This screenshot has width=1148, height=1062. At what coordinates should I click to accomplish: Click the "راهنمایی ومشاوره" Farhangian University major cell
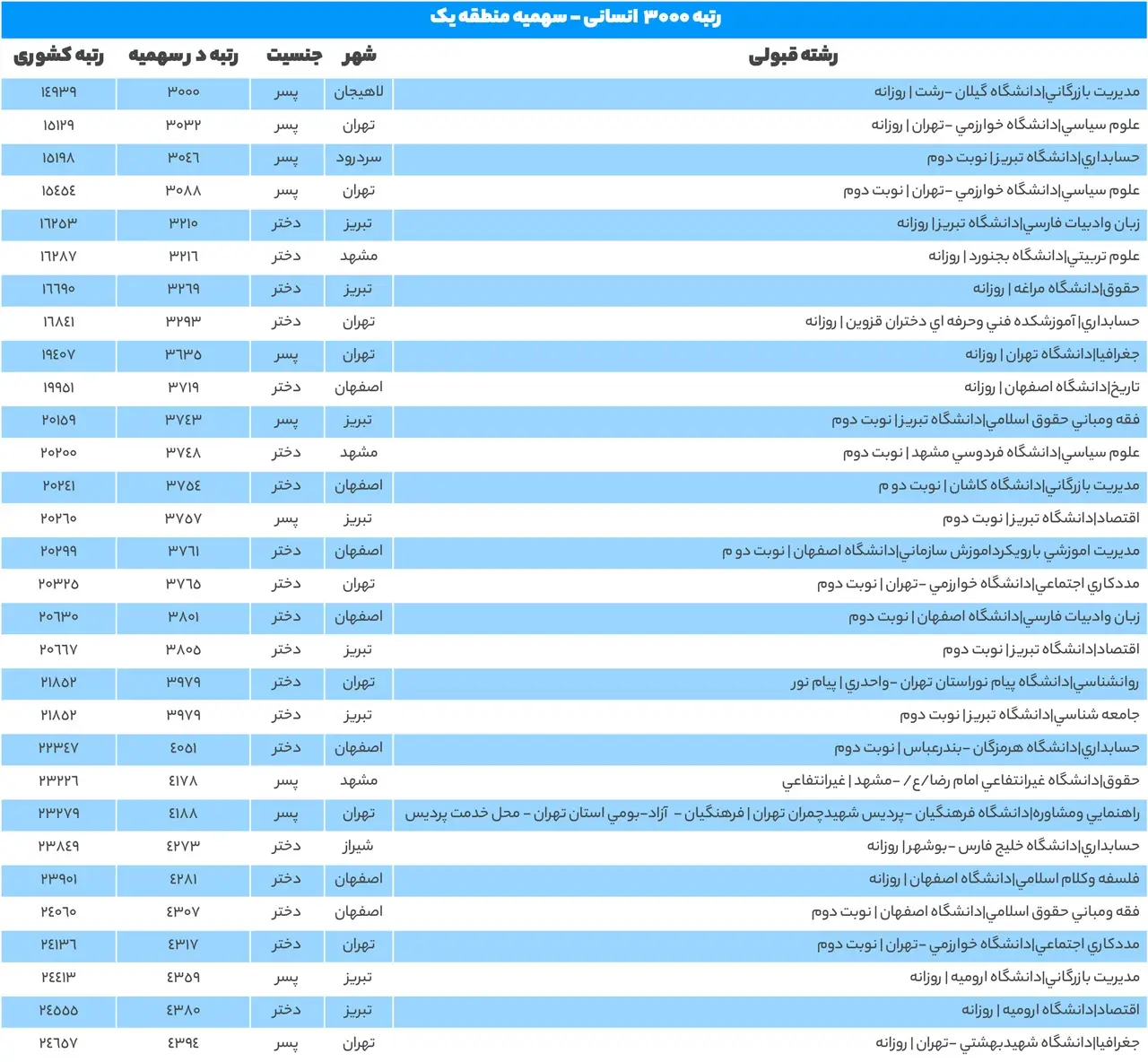point(771,814)
